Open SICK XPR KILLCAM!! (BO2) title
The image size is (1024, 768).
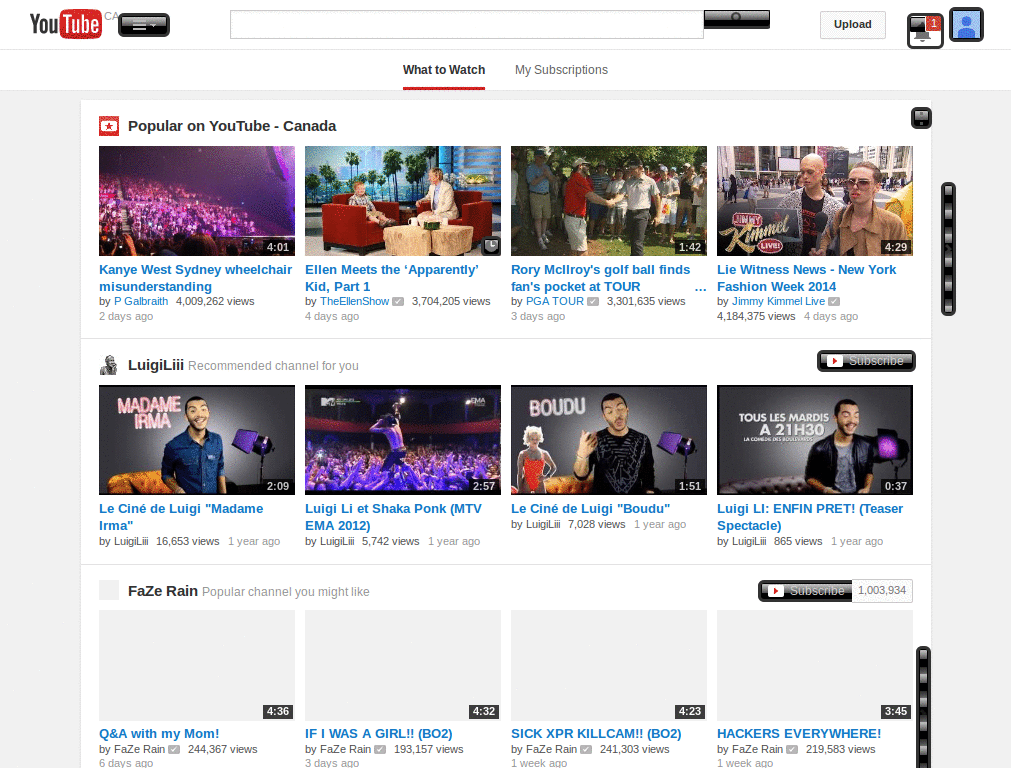pos(596,733)
